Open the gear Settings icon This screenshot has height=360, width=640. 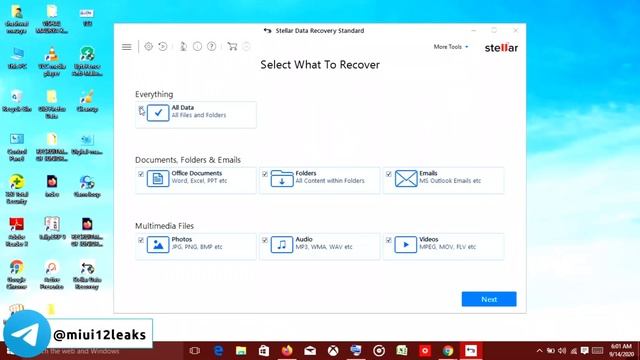pos(149,47)
